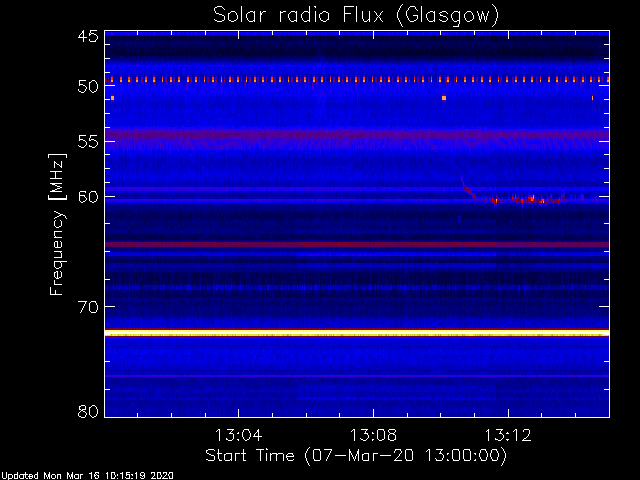Viewport: 640px width, 480px height.
Task: Click the 'Solar radio Flux (Glasgow)' title
Action: tap(356, 16)
